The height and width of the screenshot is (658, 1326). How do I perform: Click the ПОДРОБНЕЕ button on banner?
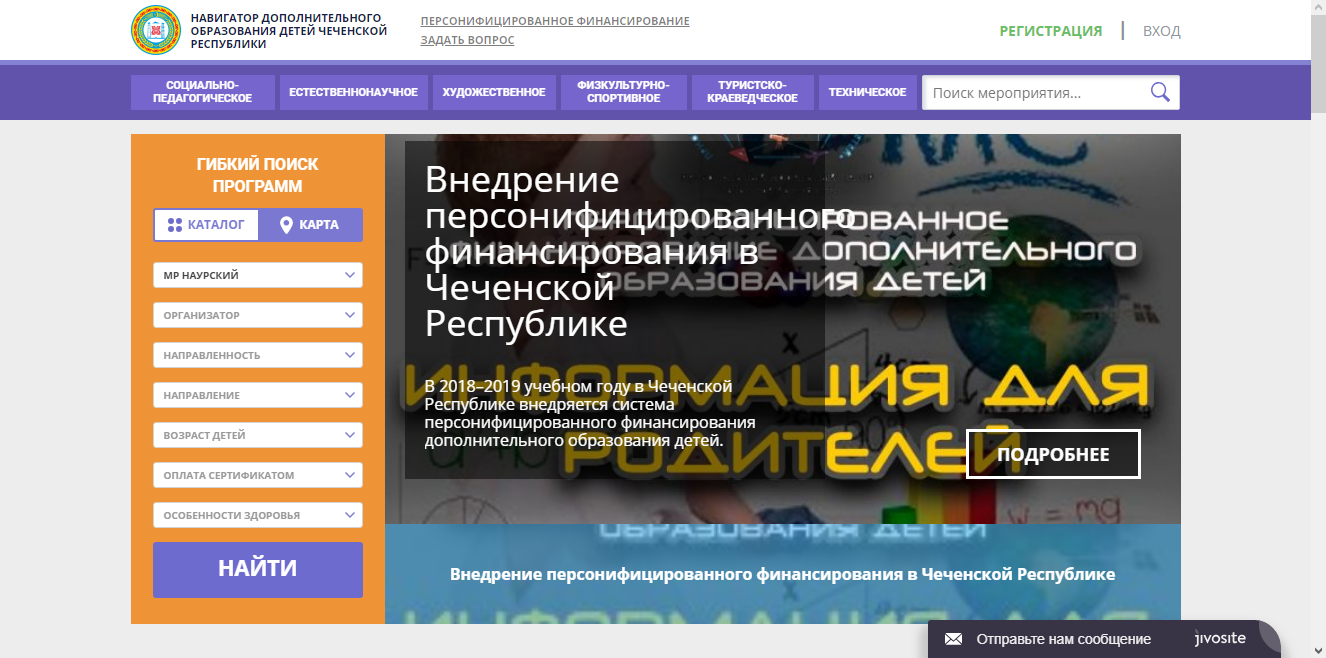[x=1052, y=455]
